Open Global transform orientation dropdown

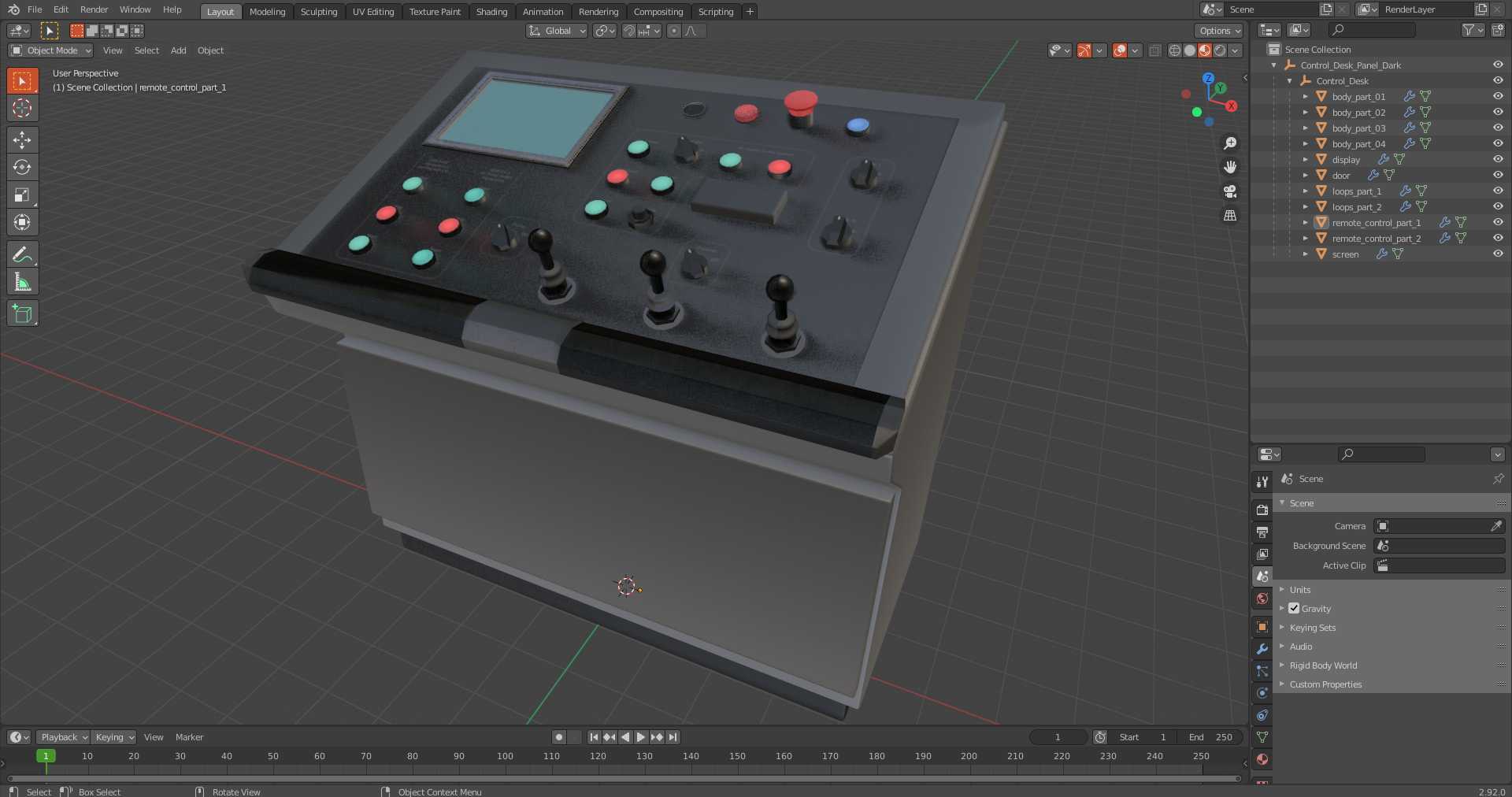[x=557, y=31]
